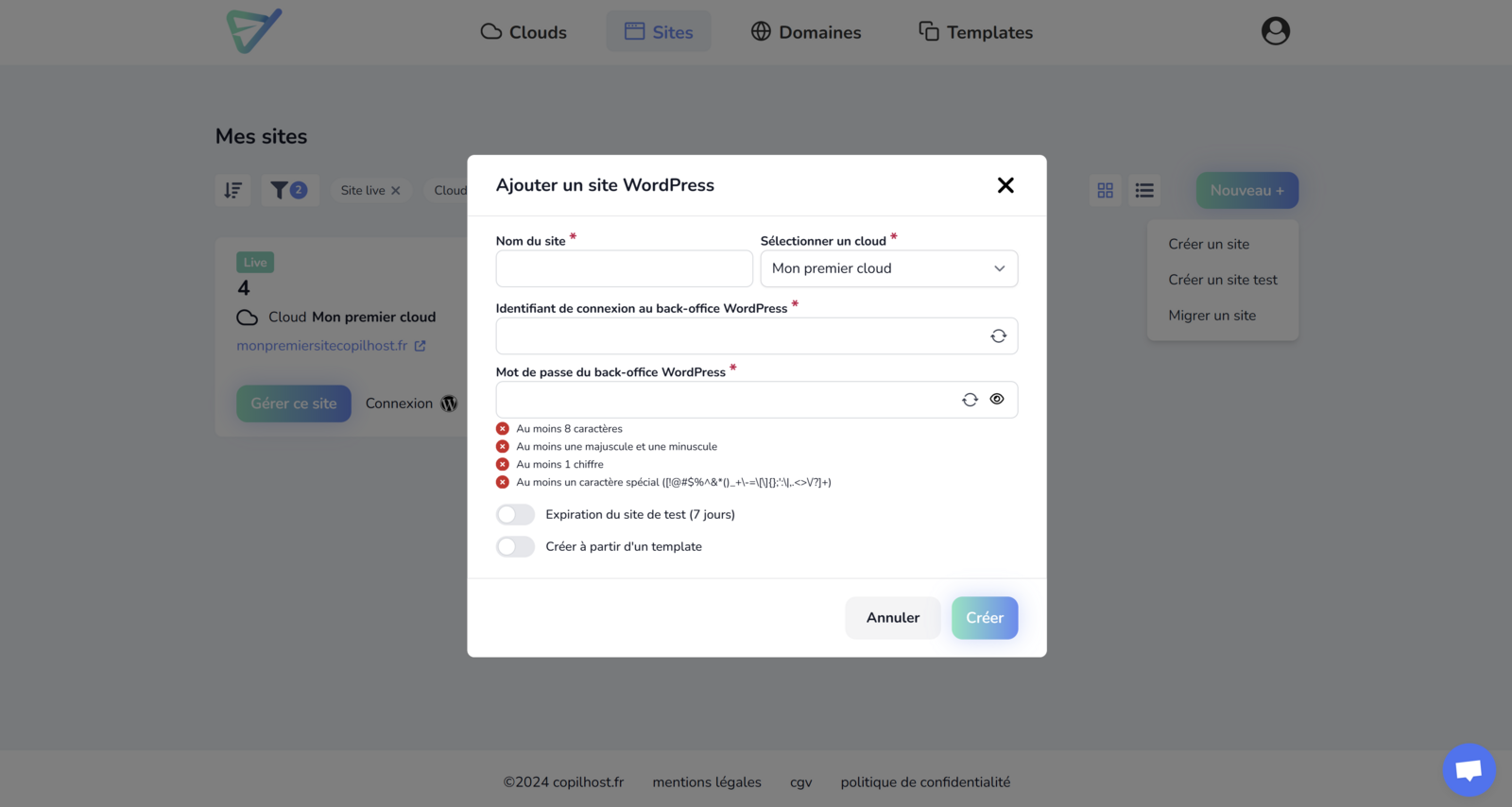Click the Copilhost logo
The image size is (1512, 807).
254,31
